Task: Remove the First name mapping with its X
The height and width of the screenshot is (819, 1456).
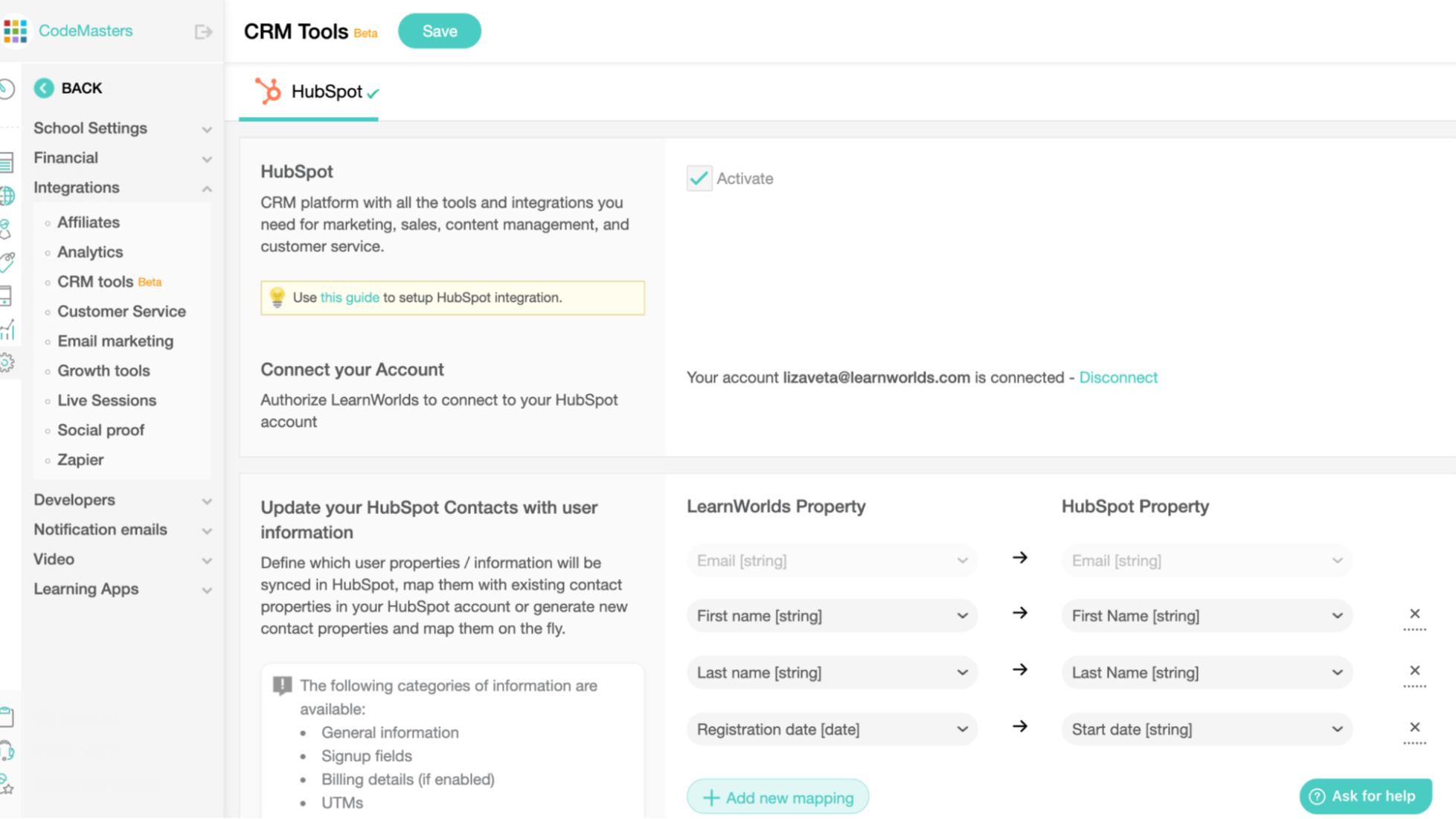Action: coord(1414,614)
